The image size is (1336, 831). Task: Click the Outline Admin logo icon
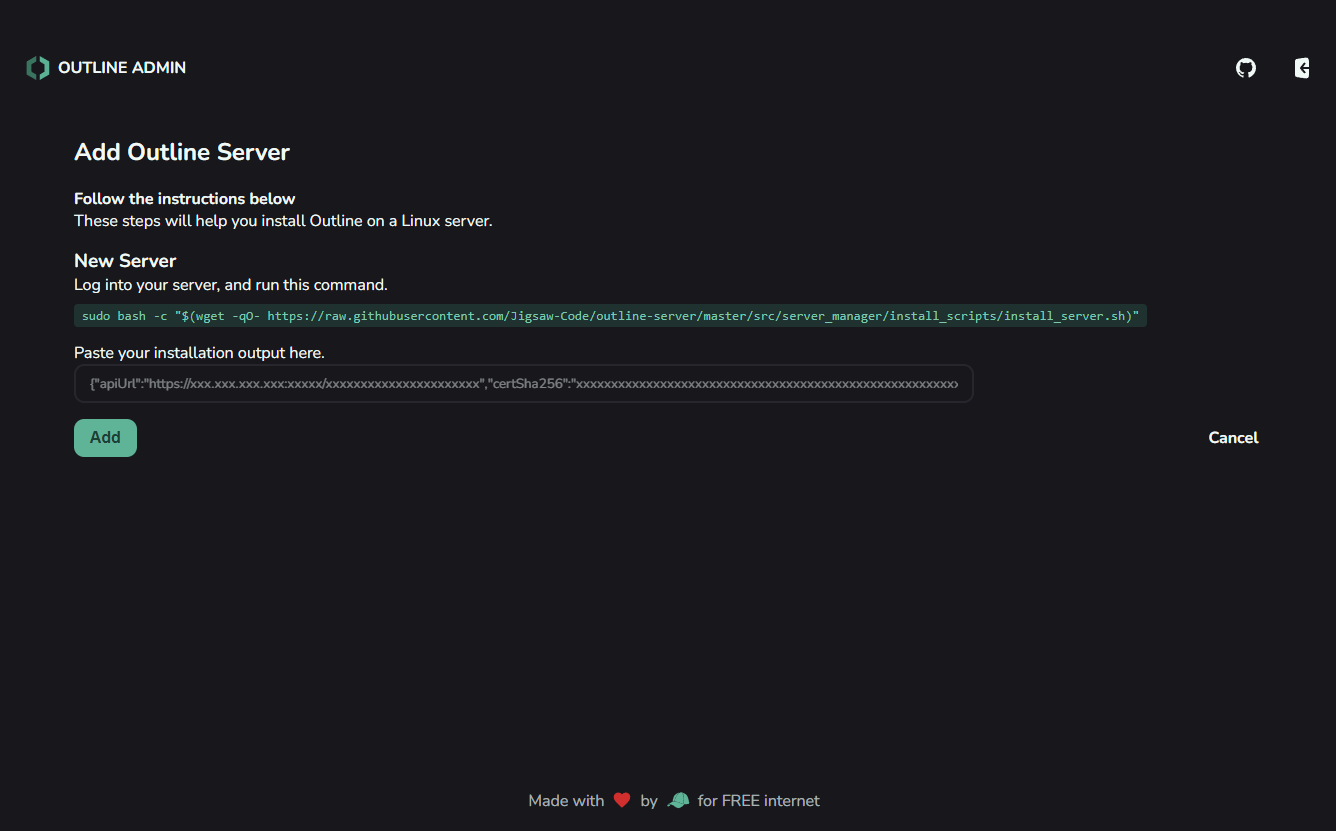point(38,68)
